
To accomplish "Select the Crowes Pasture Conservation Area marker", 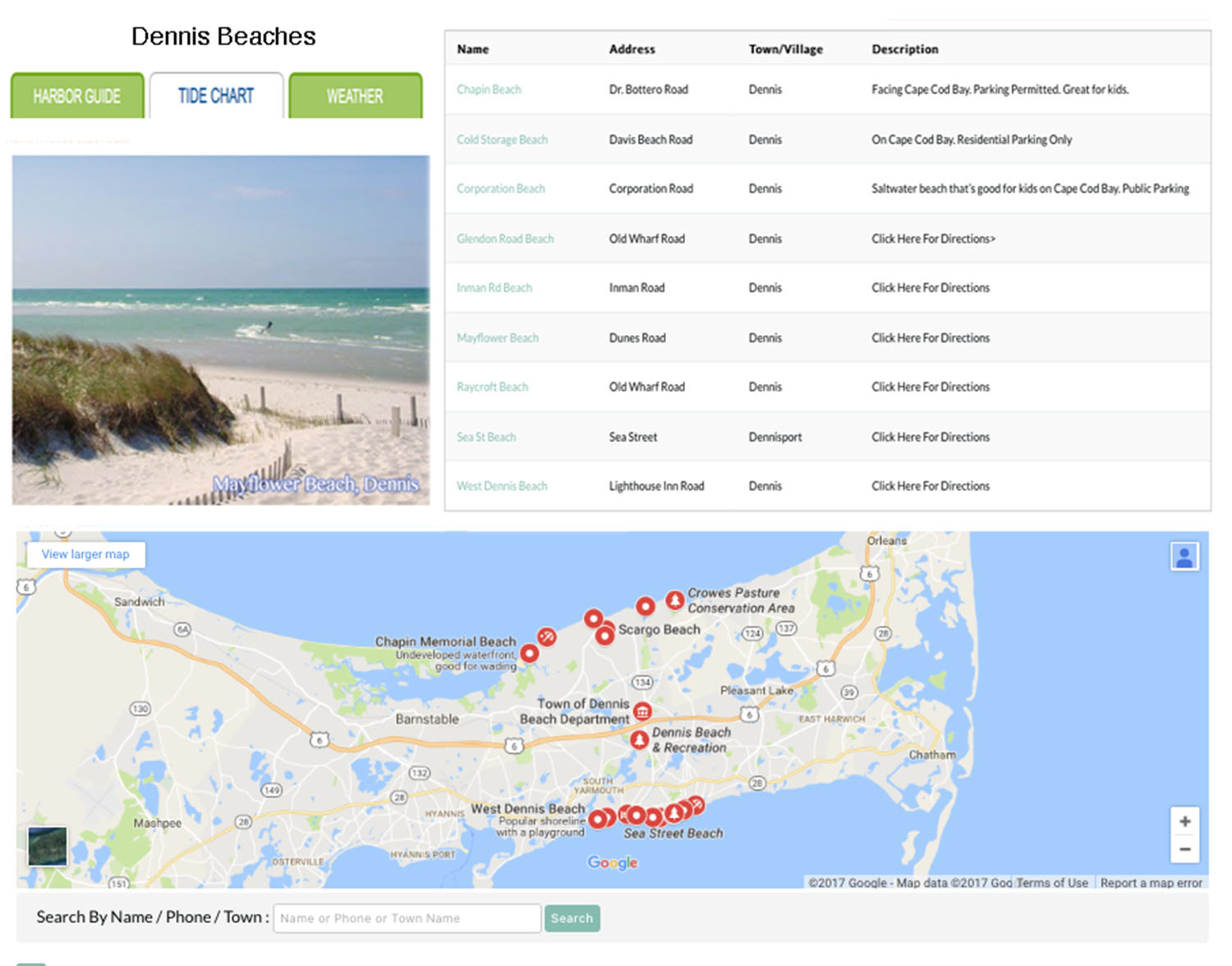I will tap(674, 600).
